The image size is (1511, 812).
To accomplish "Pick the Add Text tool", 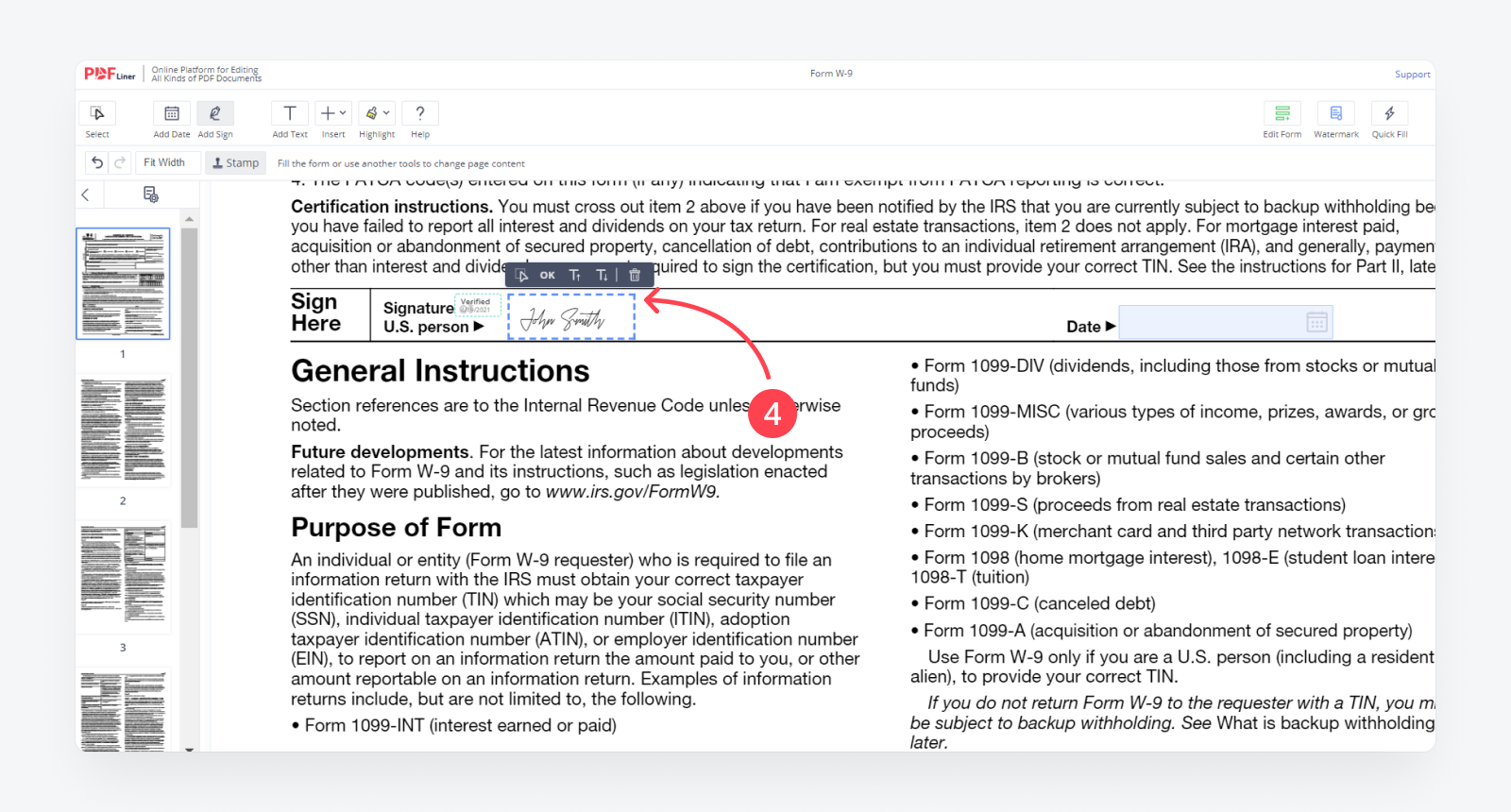I will coord(290,113).
